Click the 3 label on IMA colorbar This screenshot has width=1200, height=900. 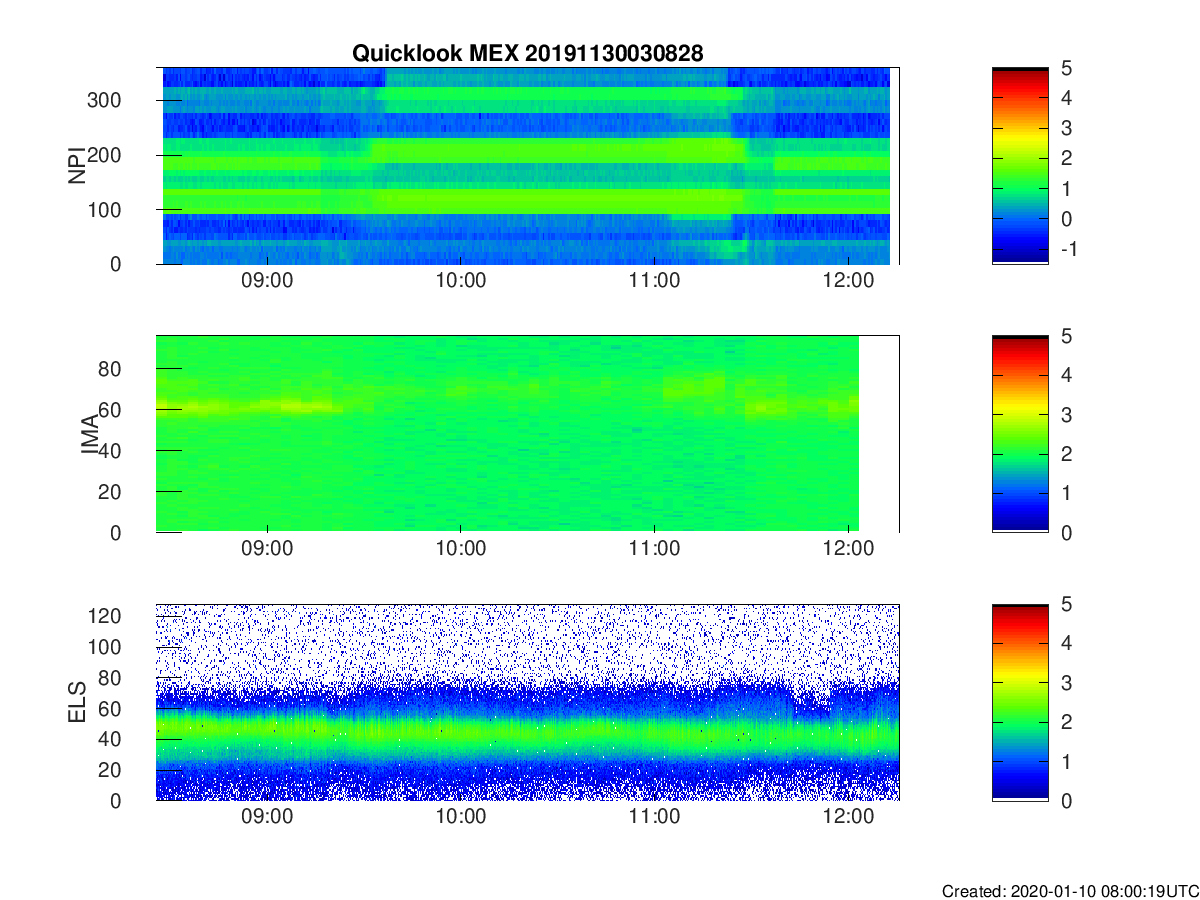pos(1065,414)
